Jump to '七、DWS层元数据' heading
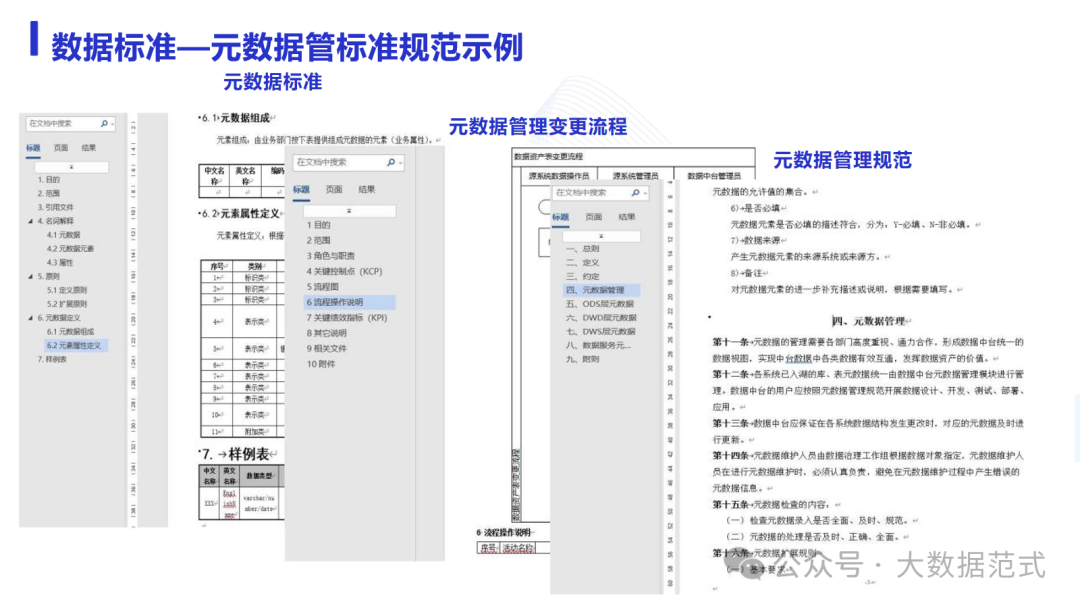1080x608 pixels. [x=601, y=332]
